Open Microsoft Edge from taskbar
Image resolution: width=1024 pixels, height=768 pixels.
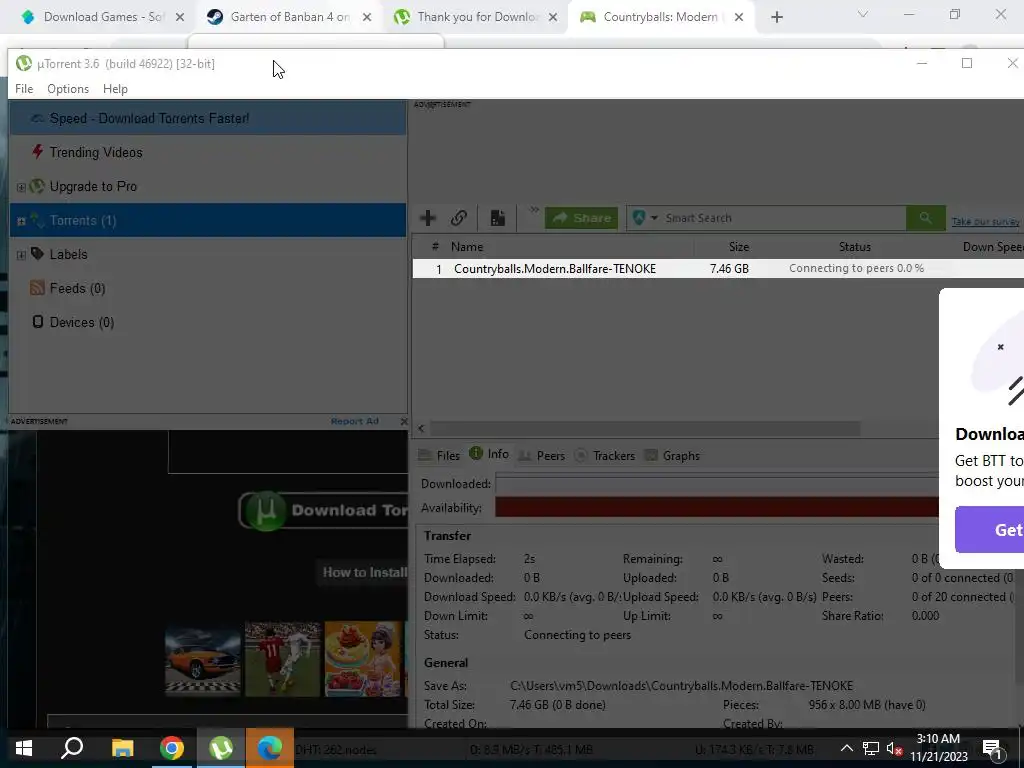point(270,748)
